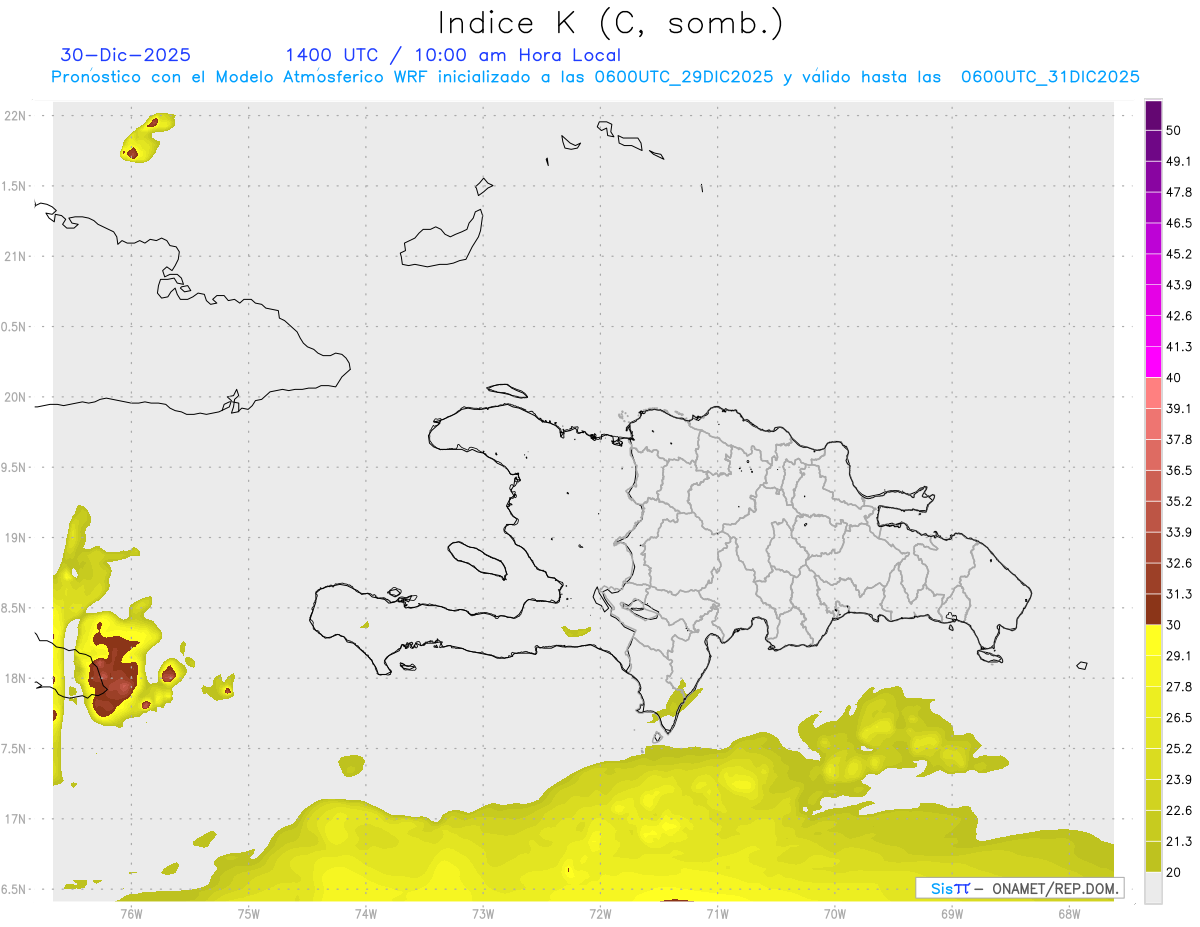Click the colorbar value "23.9"

pos(1179,780)
